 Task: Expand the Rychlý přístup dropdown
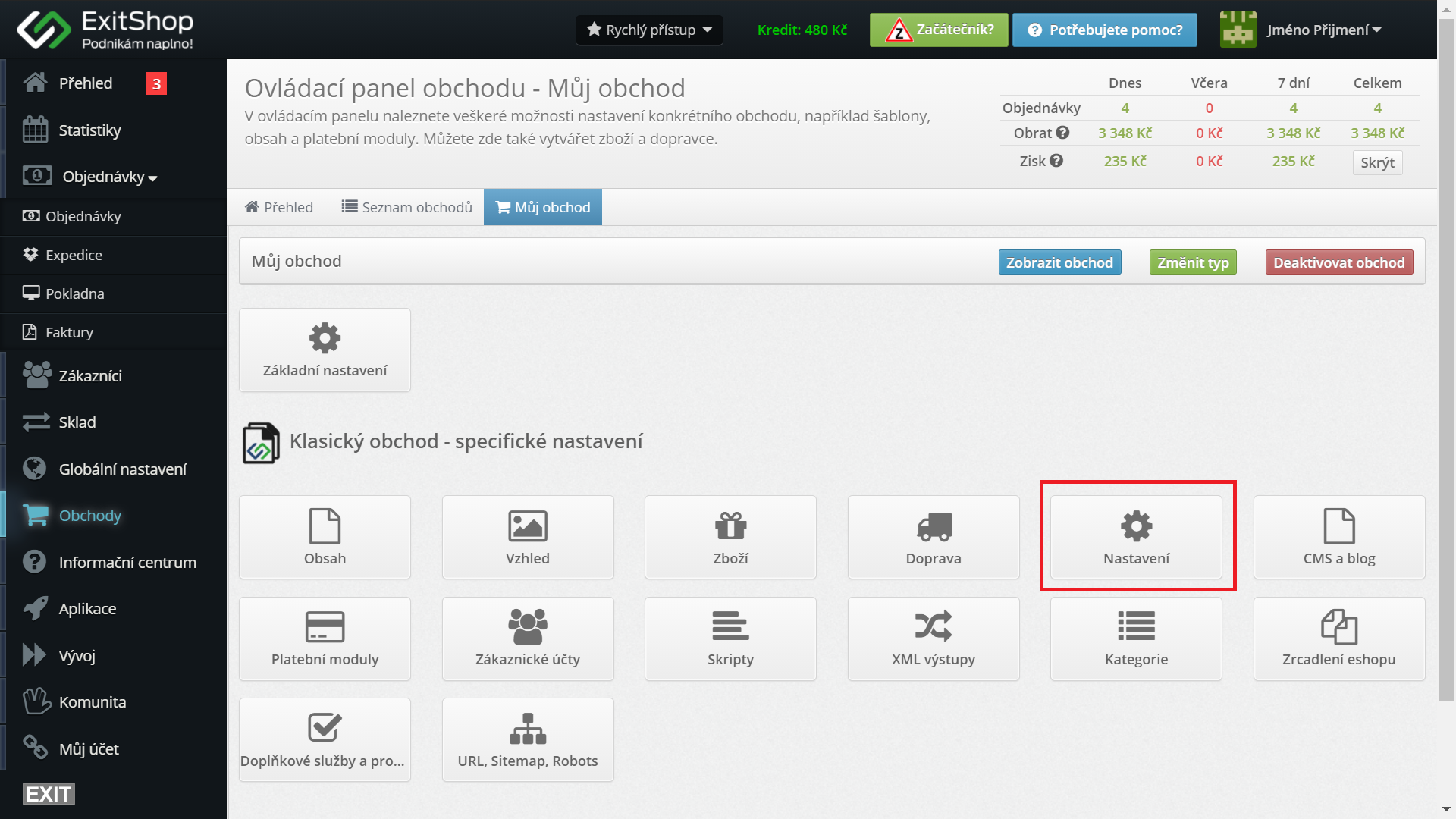(x=649, y=30)
